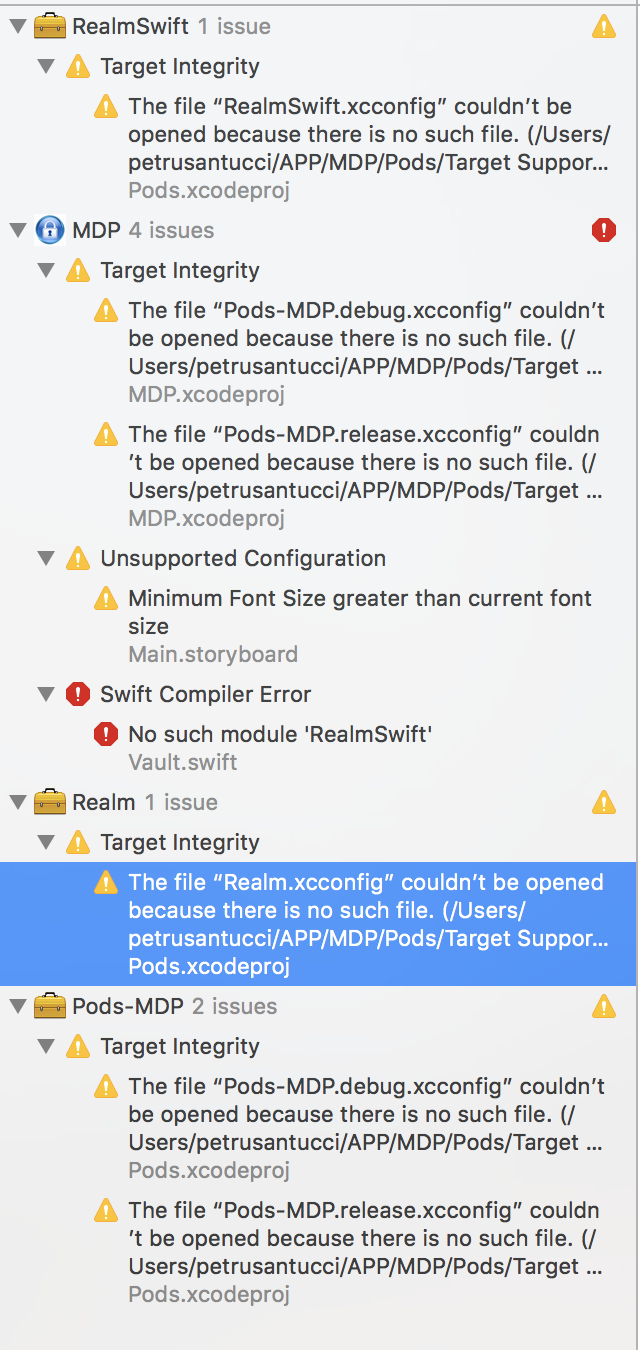The image size is (640, 1350).
Task: Click the RealmSwift toolbox target icon
Action: (x=50, y=27)
